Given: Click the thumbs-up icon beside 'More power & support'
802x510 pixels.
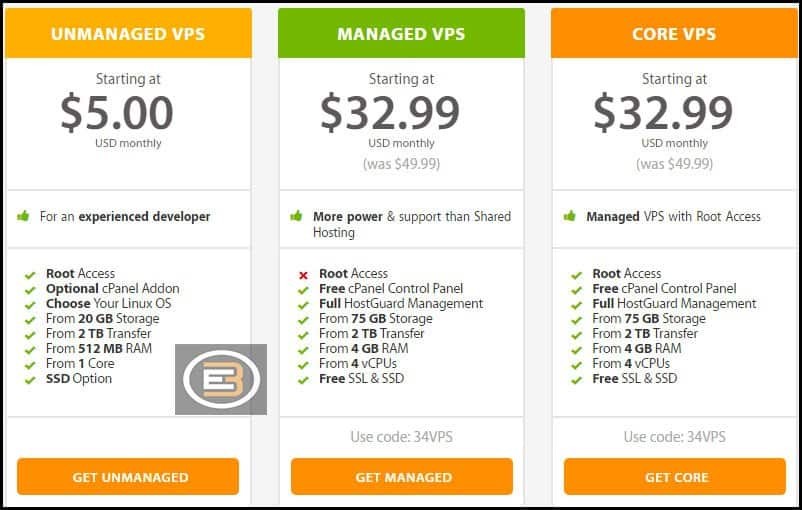Looking at the screenshot, I should click(296, 216).
